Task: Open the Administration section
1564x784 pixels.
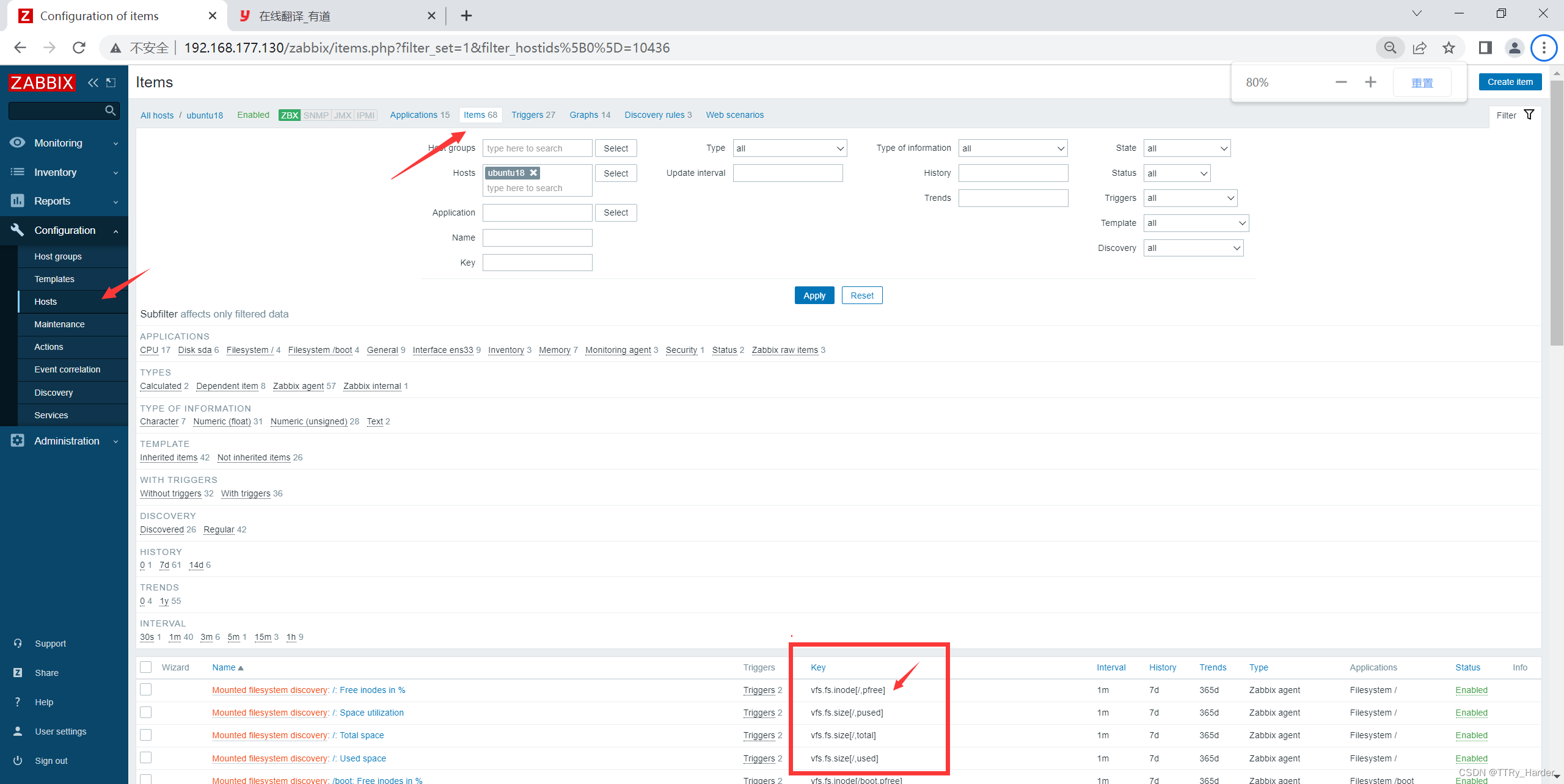Action: (67, 441)
